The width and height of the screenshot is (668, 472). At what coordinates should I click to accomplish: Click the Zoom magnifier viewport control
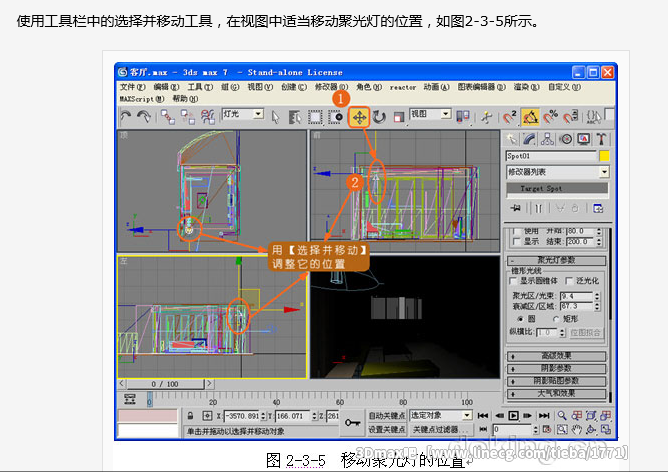(562, 415)
